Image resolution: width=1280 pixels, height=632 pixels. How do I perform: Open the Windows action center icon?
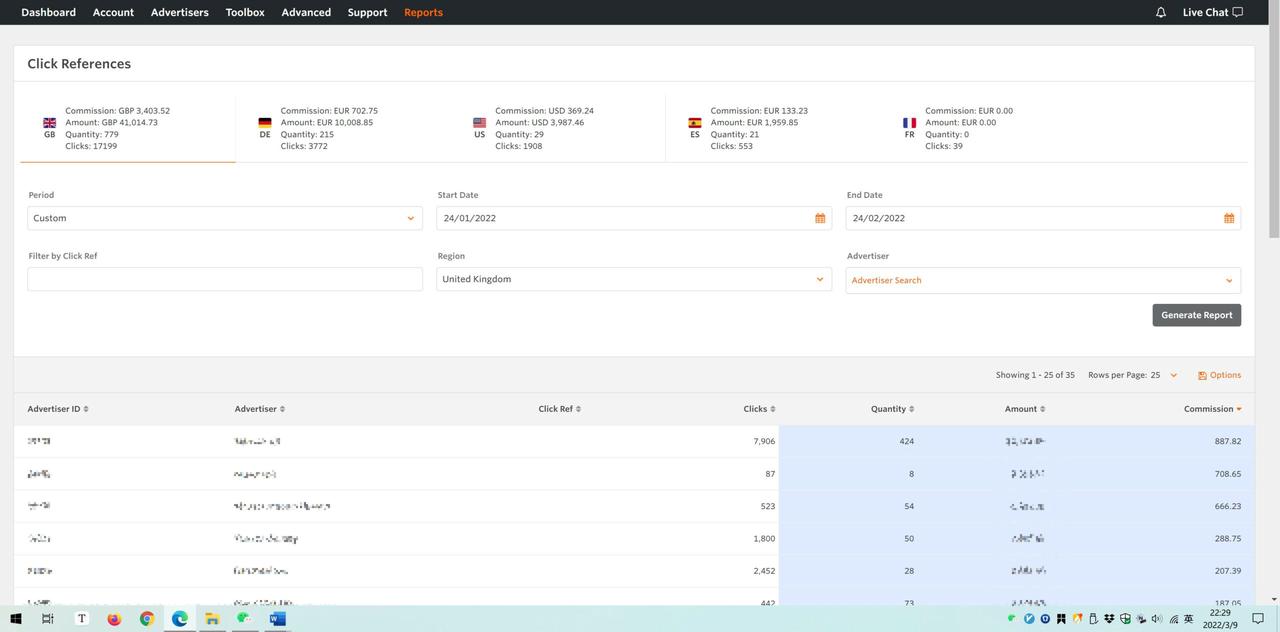(x=1258, y=619)
